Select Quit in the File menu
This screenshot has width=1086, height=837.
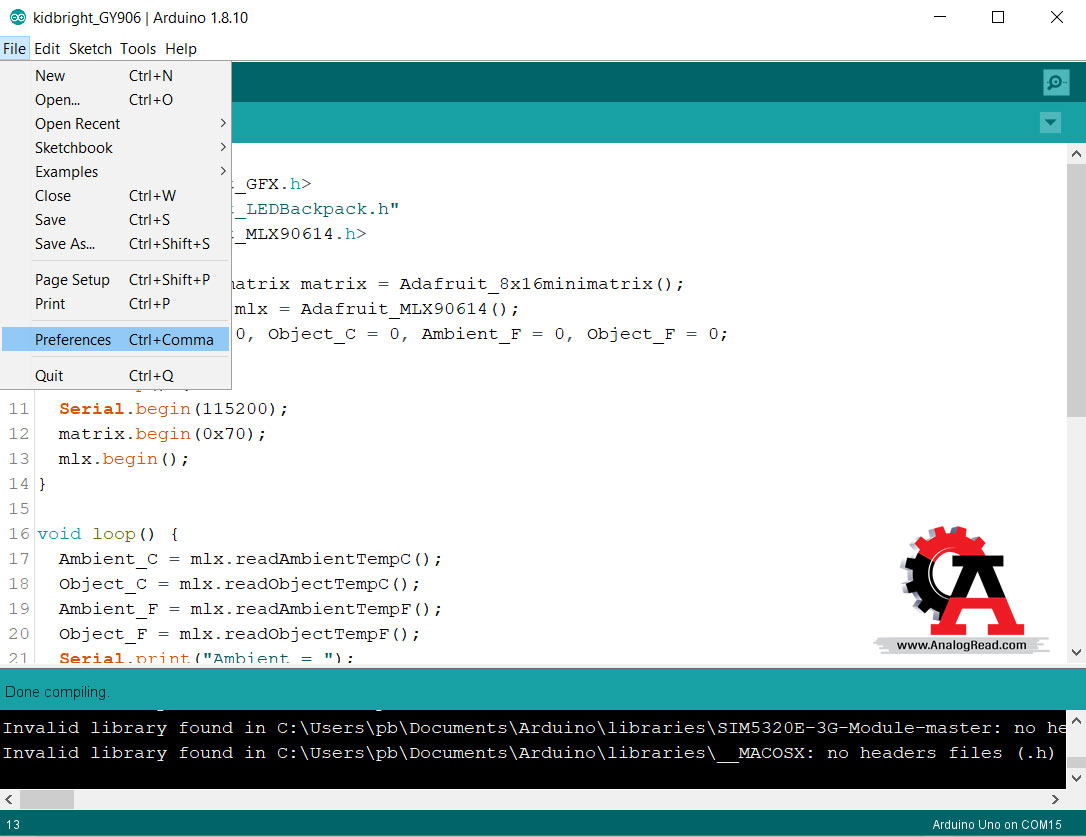coord(116,376)
